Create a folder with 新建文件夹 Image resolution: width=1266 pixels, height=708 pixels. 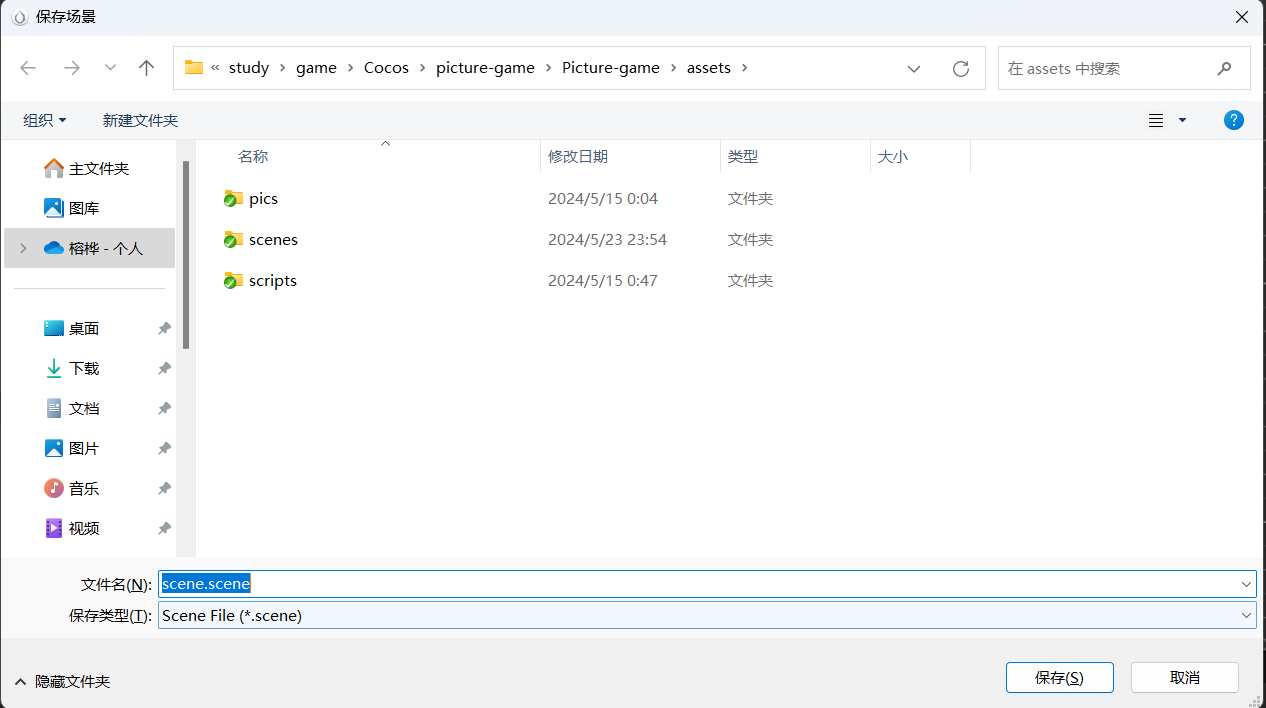[x=140, y=120]
